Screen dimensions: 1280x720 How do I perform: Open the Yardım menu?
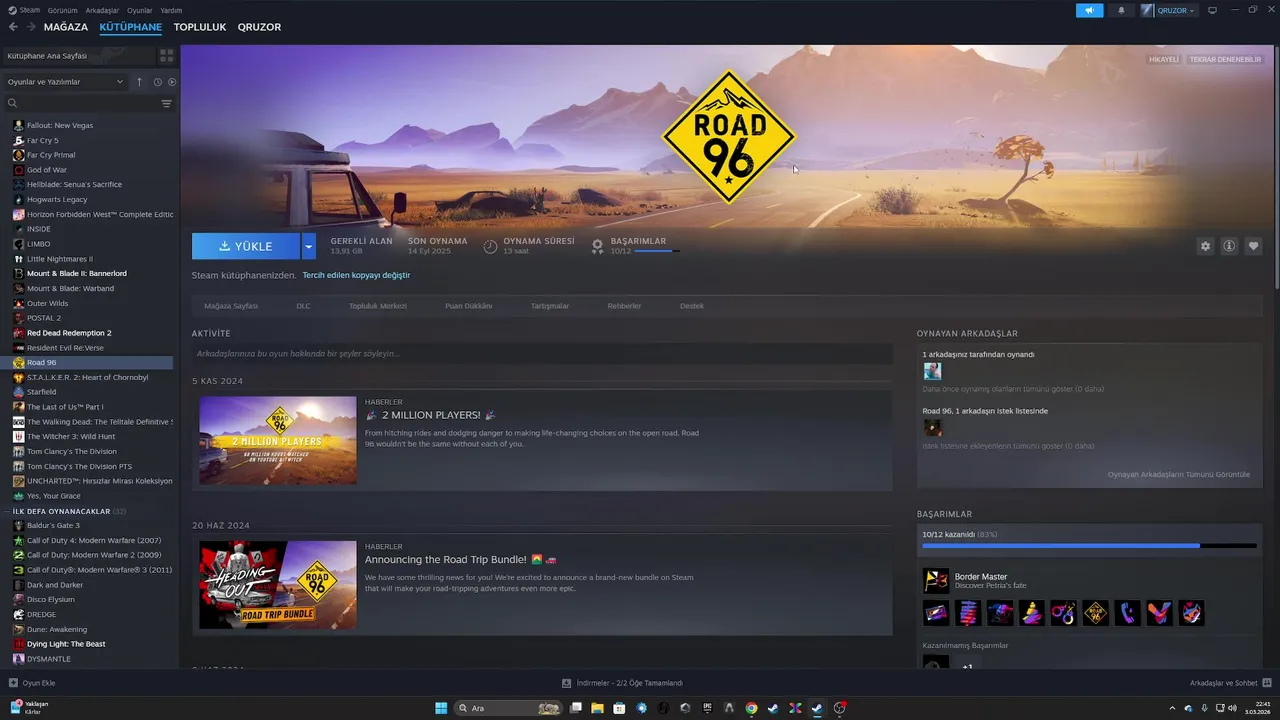pos(171,10)
